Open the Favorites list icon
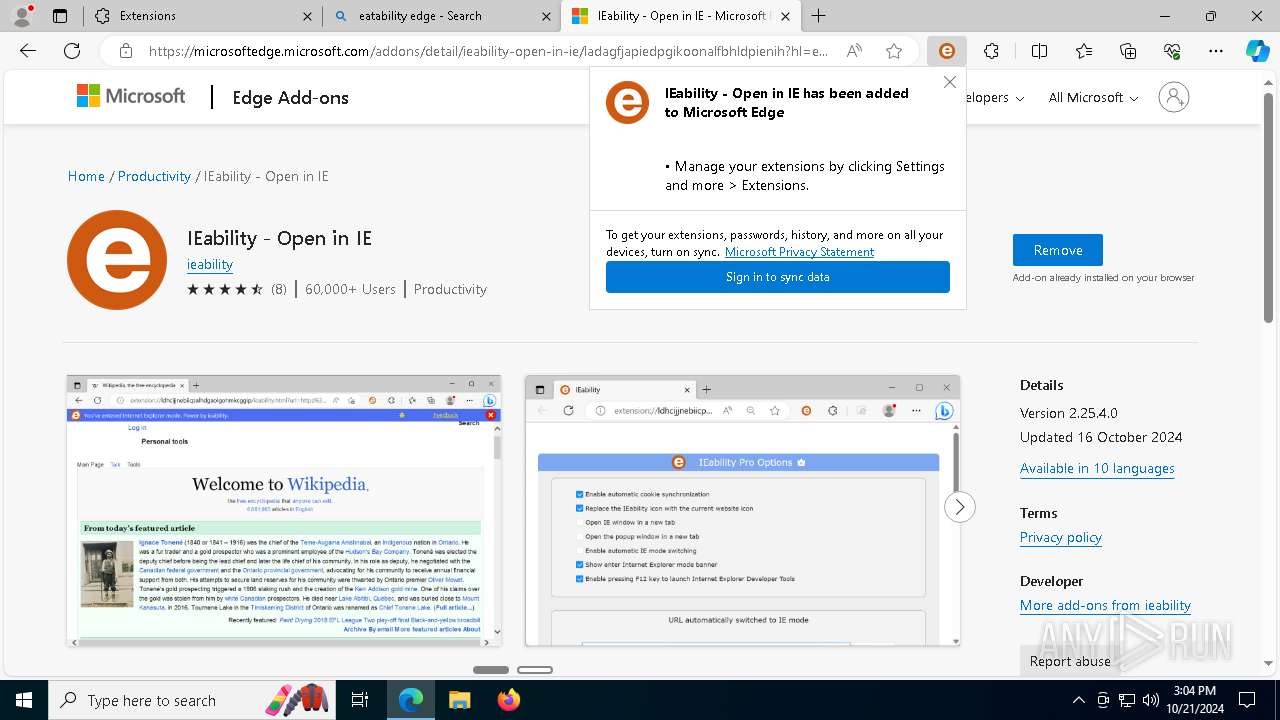The image size is (1280, 720). 1084,51
